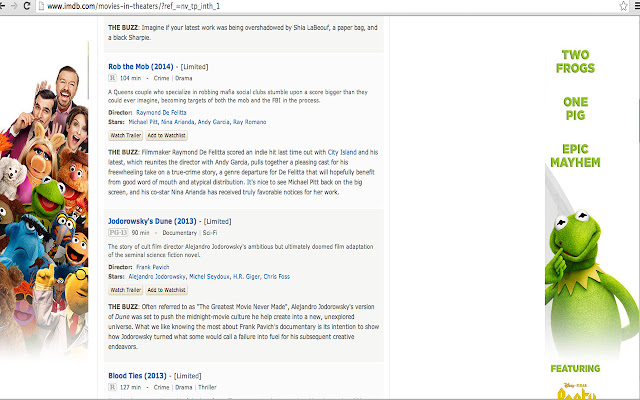Open Nina Arianda's profile link
Viewport: 640px width, 400px height.
click(x=178, y=122)
